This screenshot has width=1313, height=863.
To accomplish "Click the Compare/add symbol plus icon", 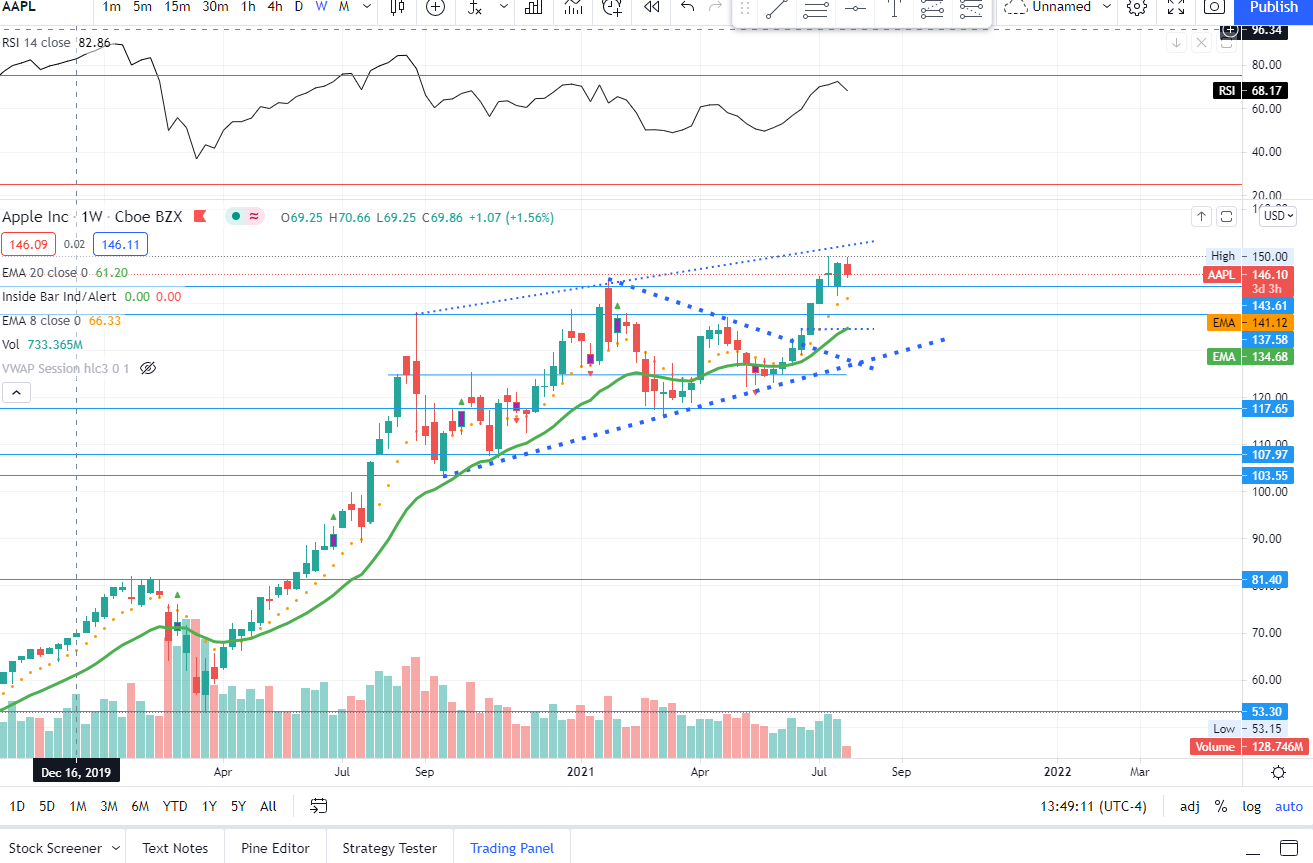I will (x=436, y=7).
